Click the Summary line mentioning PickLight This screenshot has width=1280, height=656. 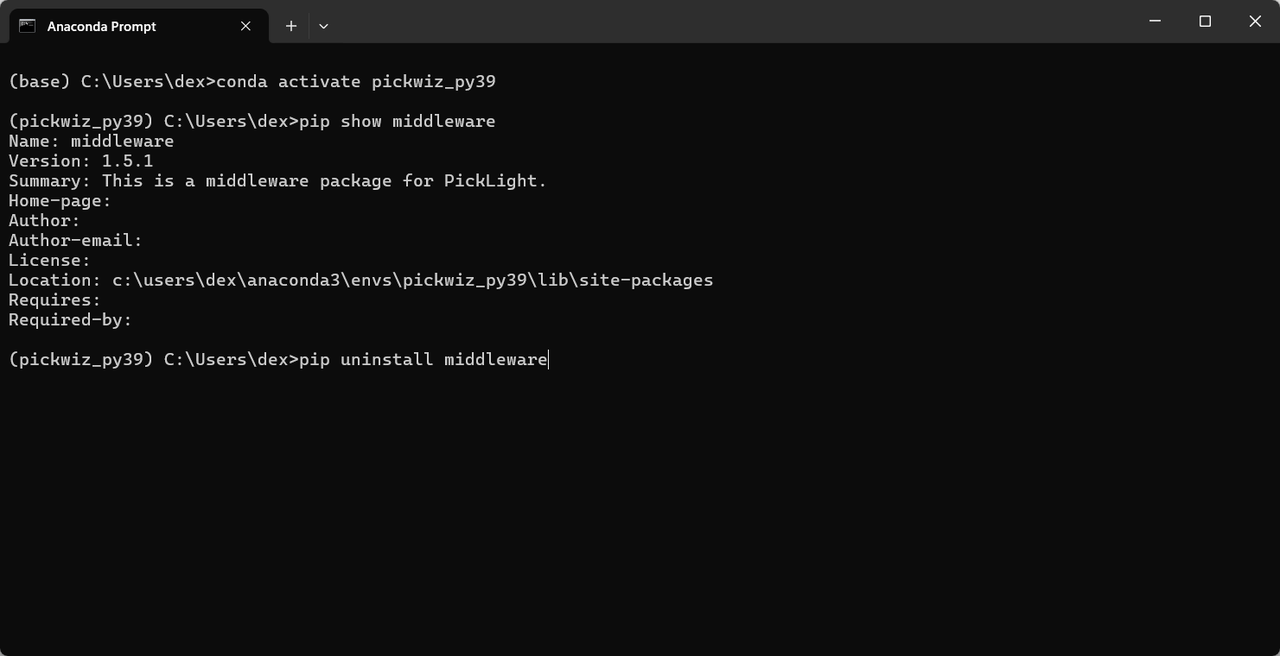click(278, 181)
